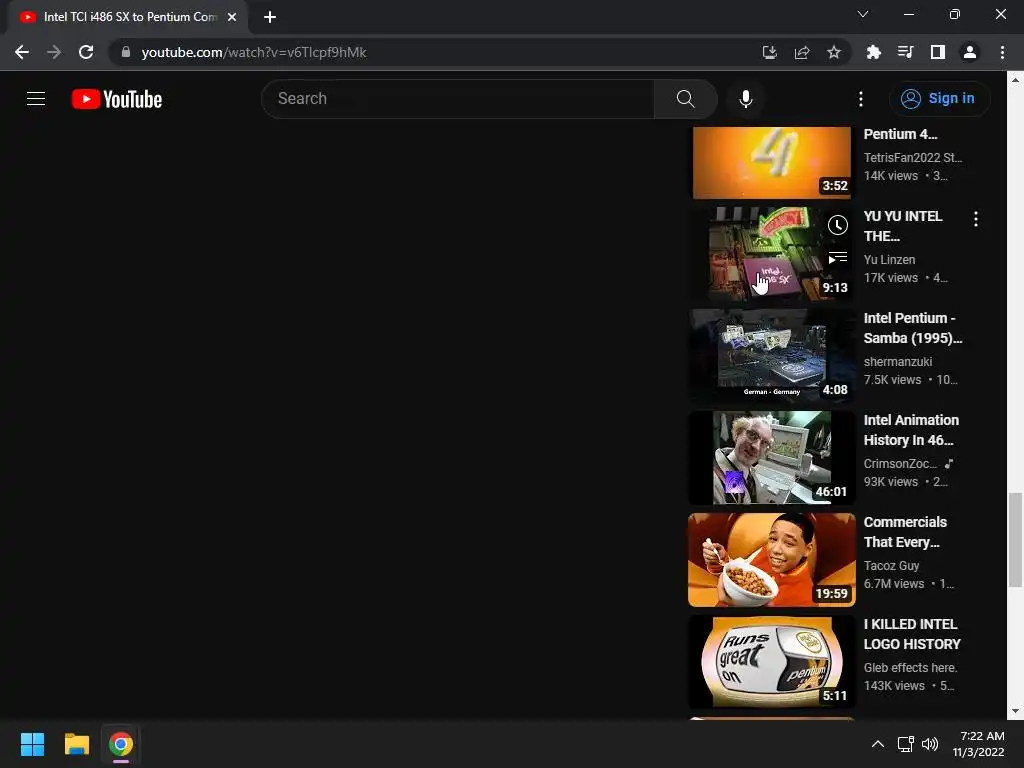
Task: Open Chrome three-dot menu
Action: (1002, 52)
